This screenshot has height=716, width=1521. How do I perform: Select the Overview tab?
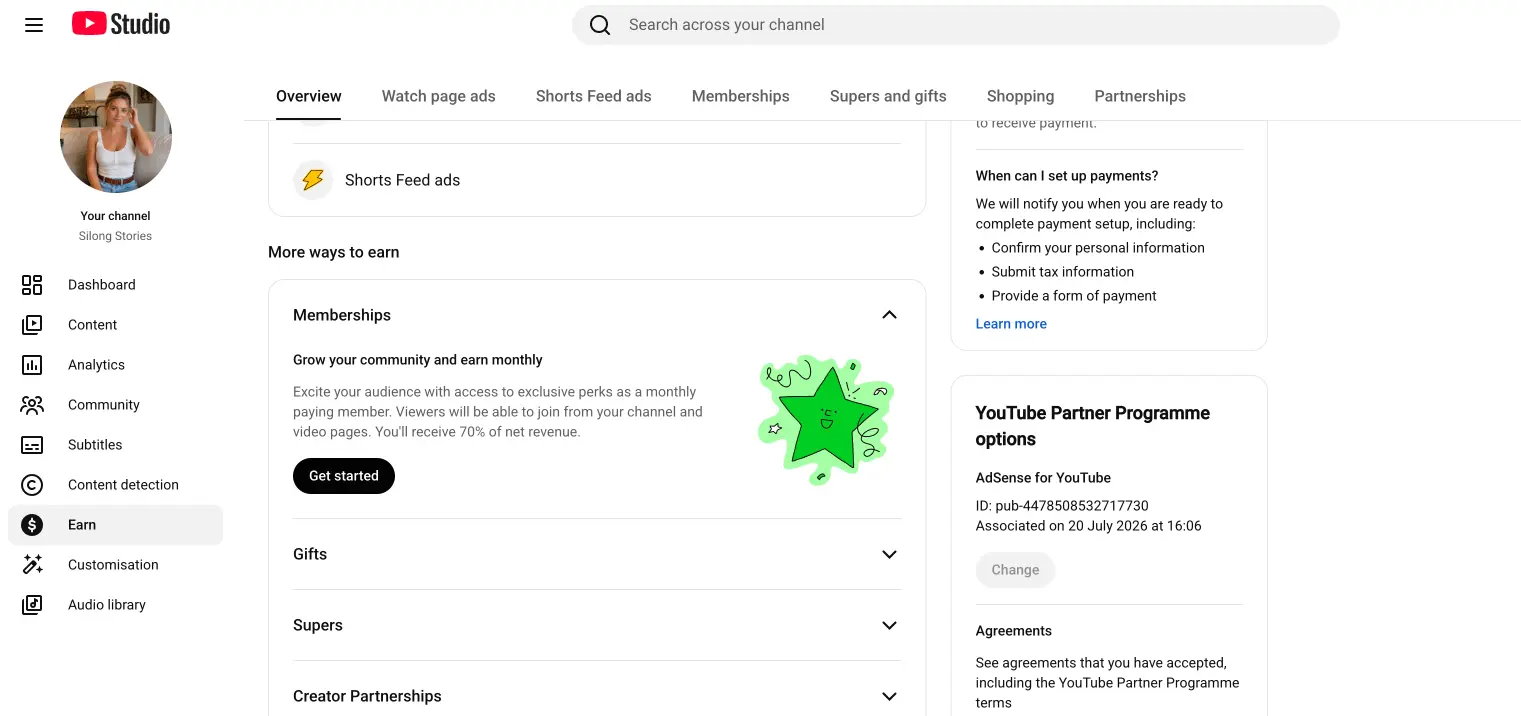coord(309,96)
